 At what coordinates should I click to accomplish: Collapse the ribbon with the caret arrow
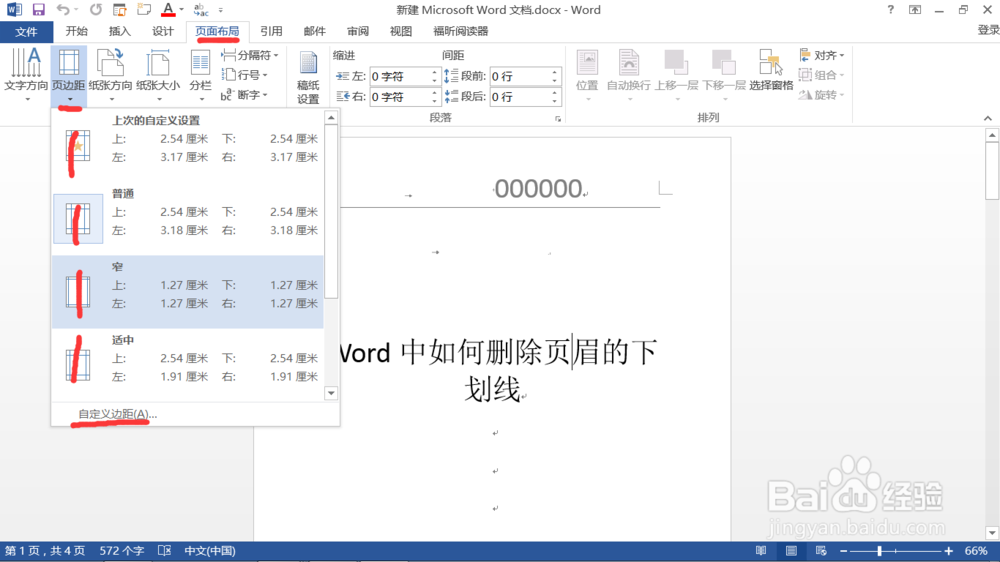pyautogui.click(x=987, y=118)
